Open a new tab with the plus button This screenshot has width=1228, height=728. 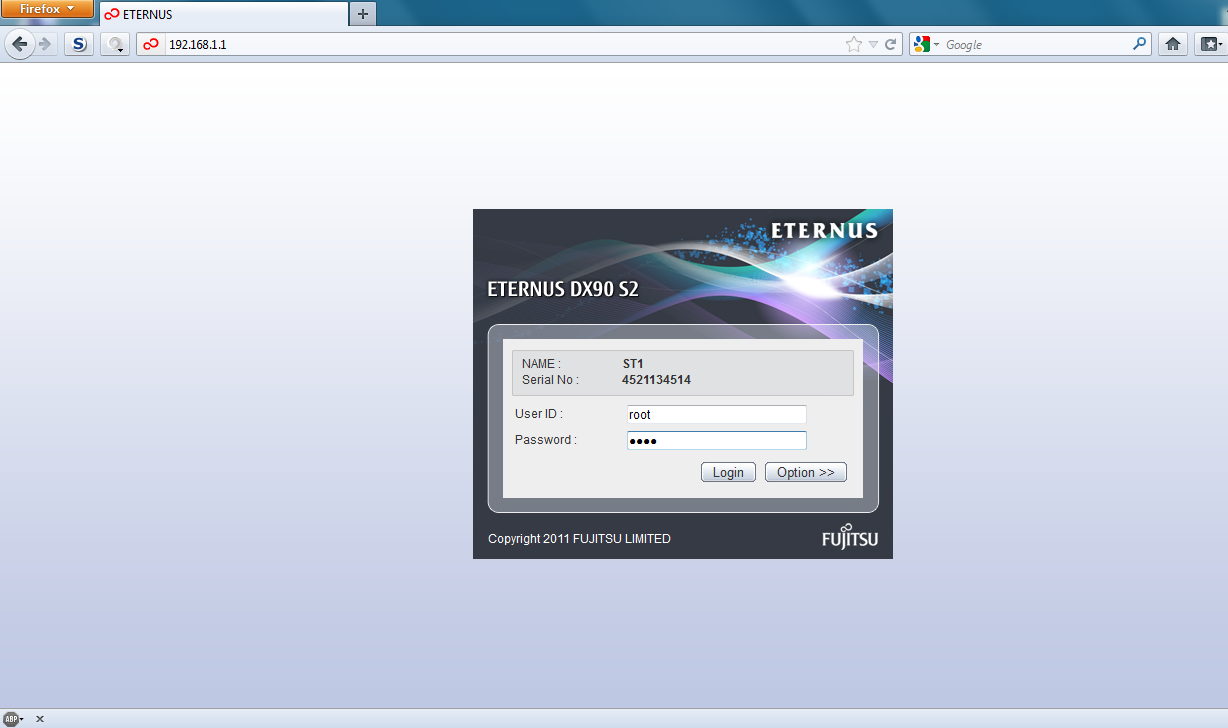click(363, 14)
